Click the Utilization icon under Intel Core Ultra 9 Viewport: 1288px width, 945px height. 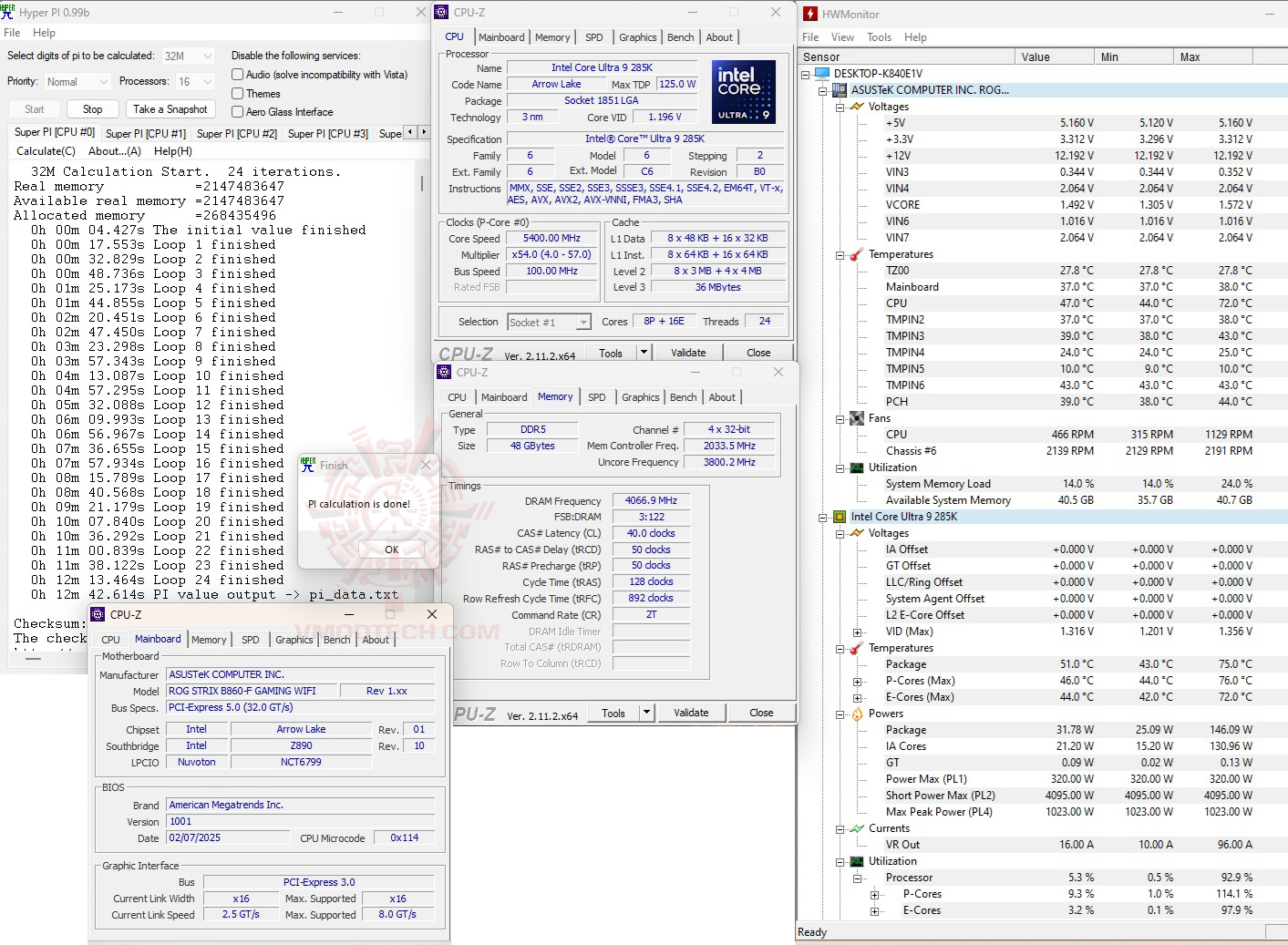(x=857, y=861)
